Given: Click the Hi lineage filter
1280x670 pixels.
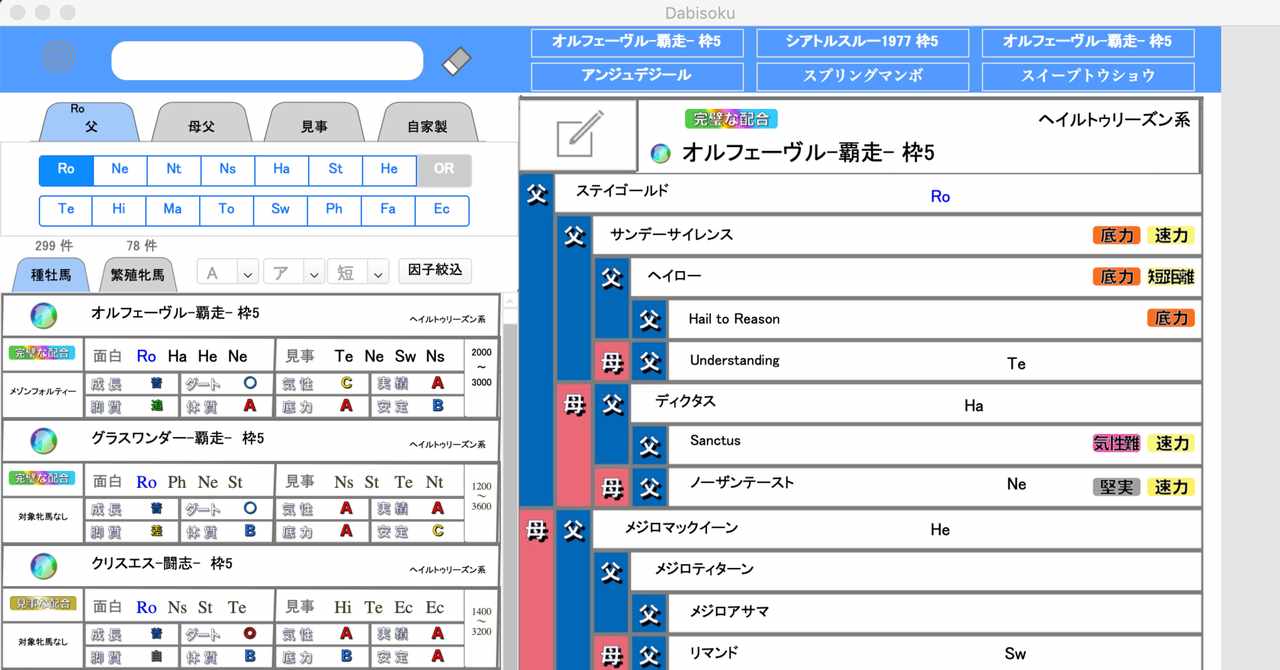Looking at the screenshot, I should pos(120,210).
